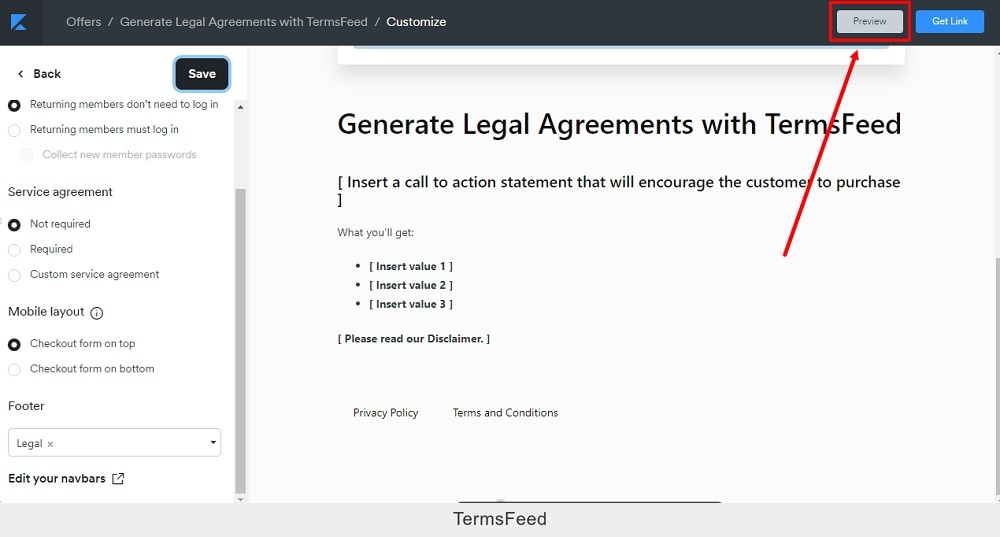
Task: Click the sidebar scrollbar up arrow
Action: pyautogui.click(x=240, y=107)
